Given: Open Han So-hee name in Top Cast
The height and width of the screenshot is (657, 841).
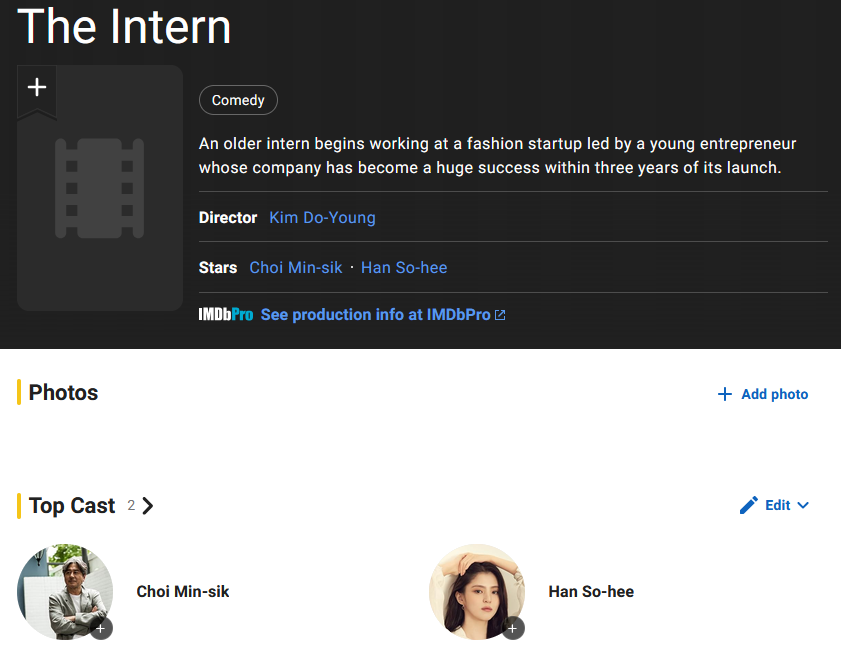Looking at the screenshot, I should pos(591,592).
